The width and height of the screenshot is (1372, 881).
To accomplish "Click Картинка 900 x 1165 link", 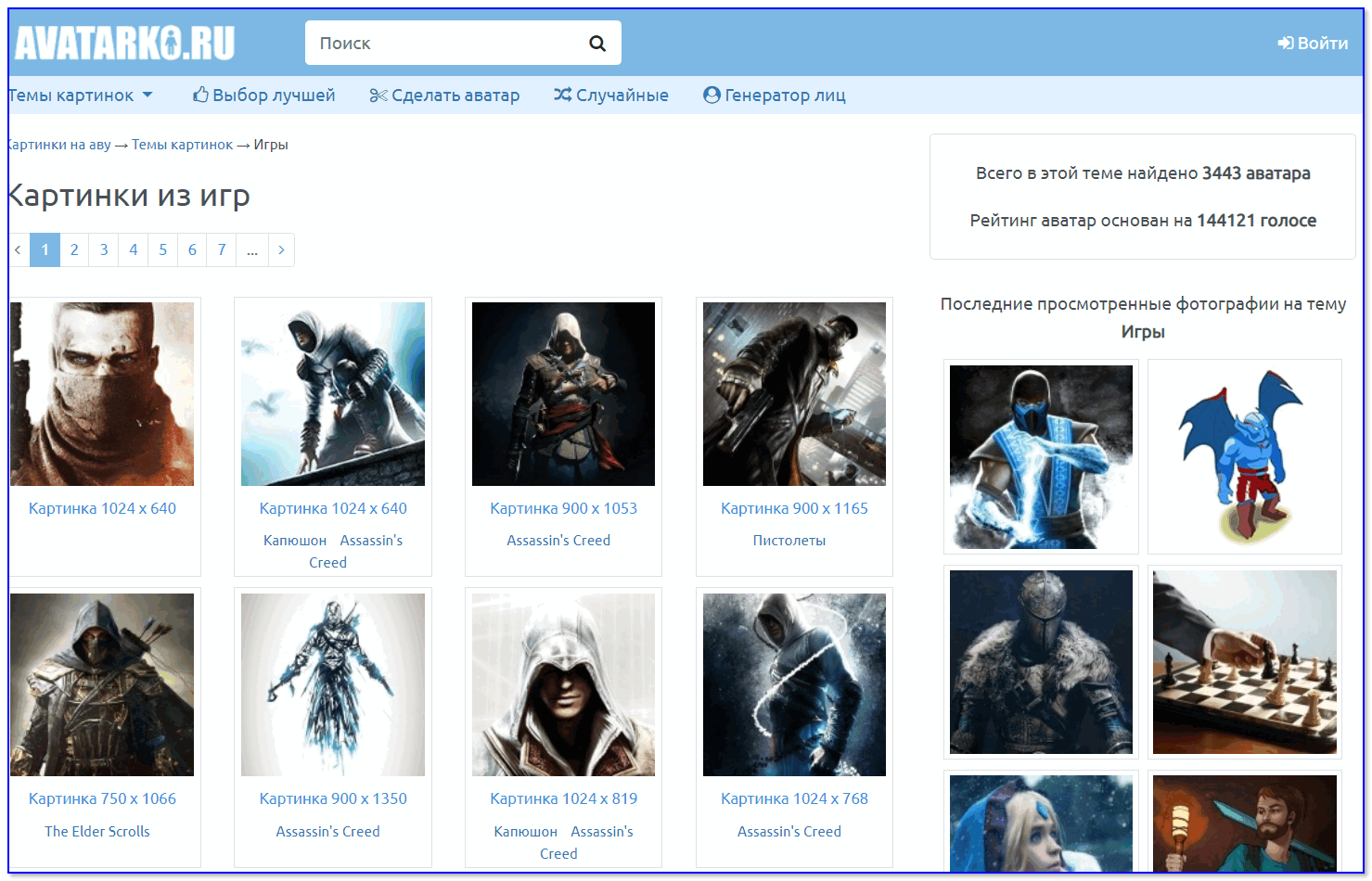I will (795, 508).
